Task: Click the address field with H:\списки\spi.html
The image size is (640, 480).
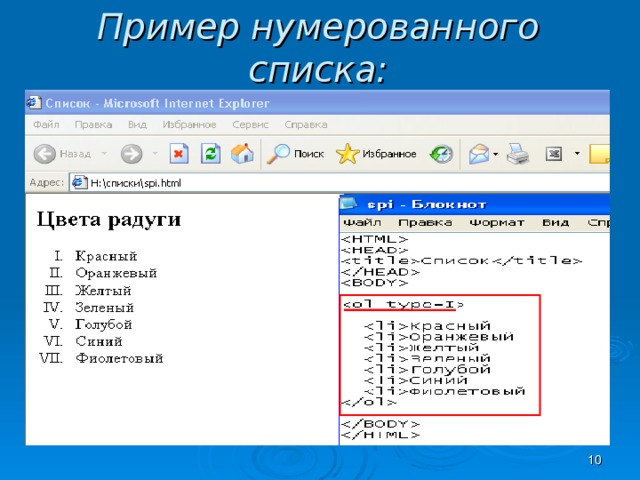Action: pyautogui.click(x=340, y=182)
